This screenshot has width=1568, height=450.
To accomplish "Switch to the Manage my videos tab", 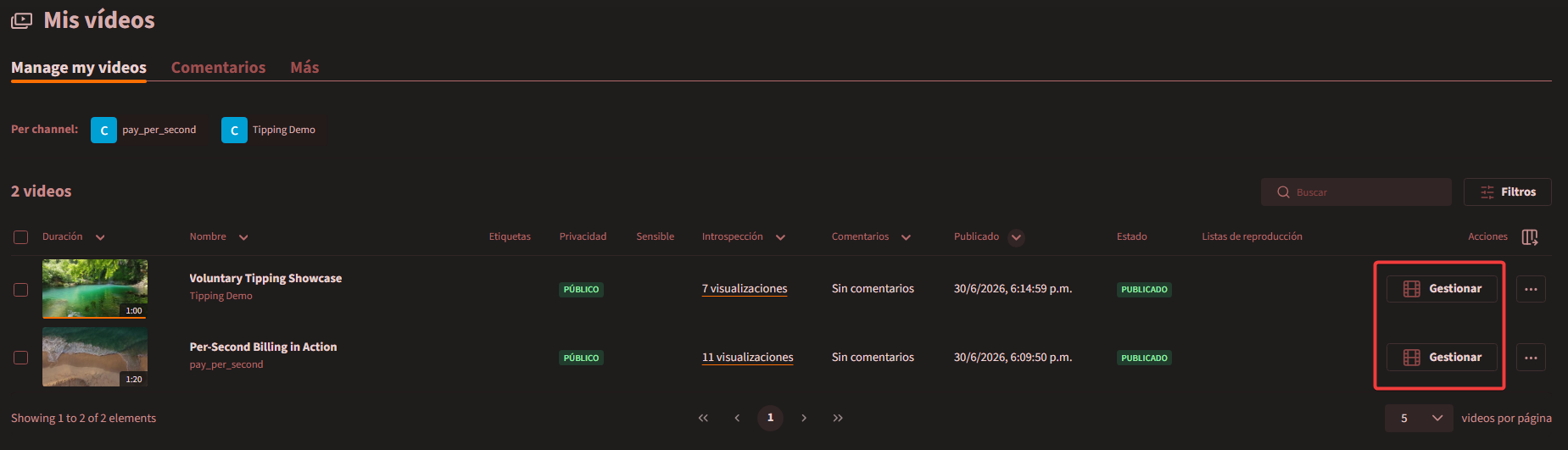I will tap(79, 68).
